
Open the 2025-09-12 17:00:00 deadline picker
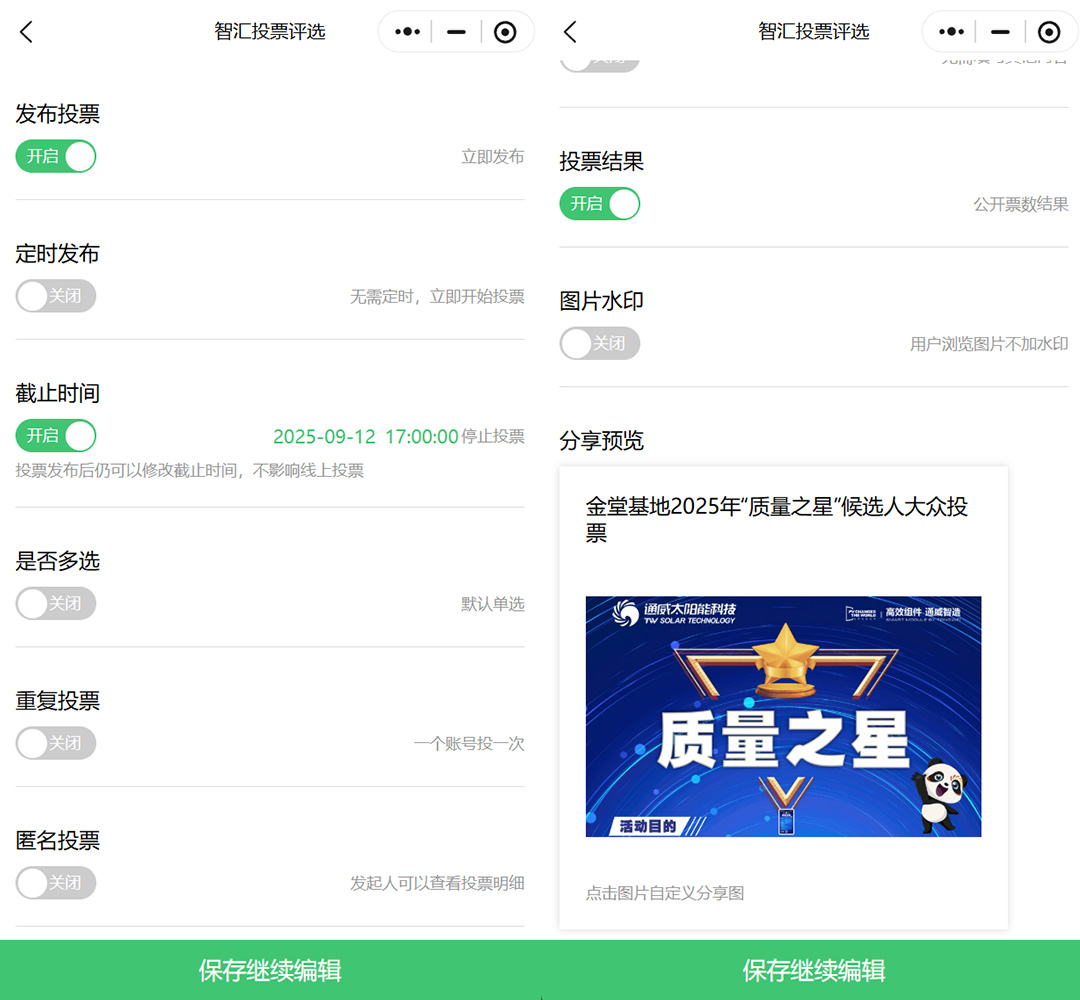(x=365, y=437)
